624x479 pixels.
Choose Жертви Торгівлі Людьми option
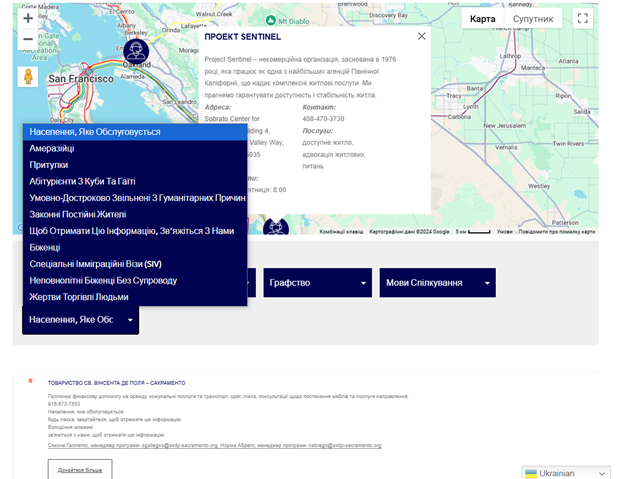coord(135,297)
